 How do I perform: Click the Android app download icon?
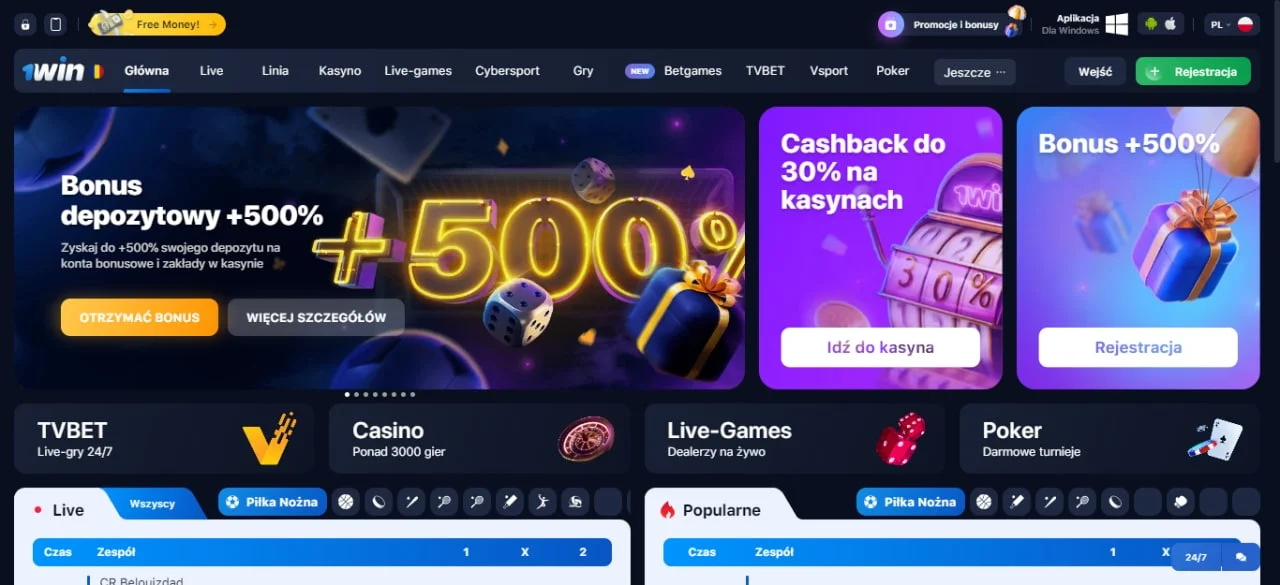(1151, 24)
